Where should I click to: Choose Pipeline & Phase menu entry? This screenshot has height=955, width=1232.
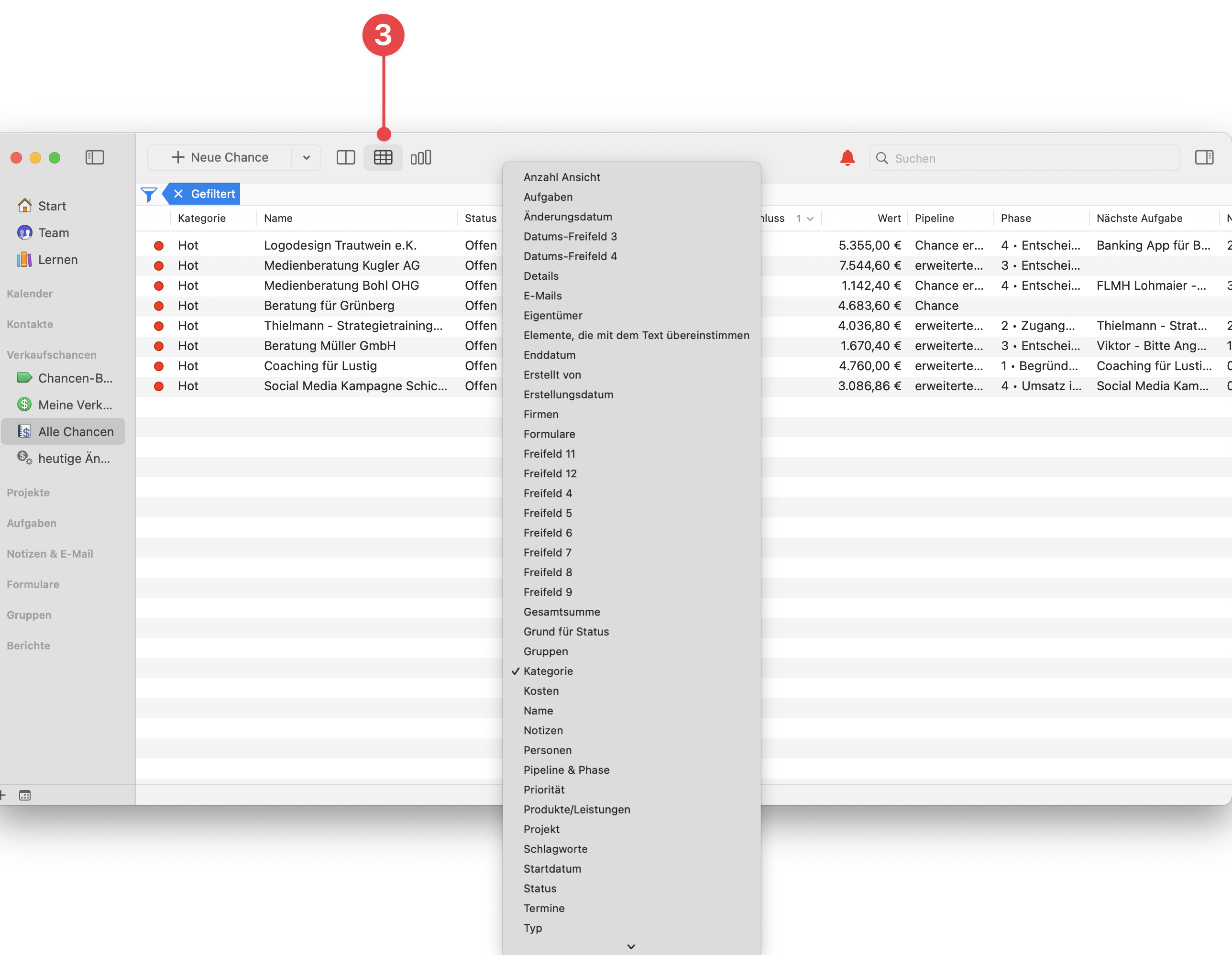point(631,770)
